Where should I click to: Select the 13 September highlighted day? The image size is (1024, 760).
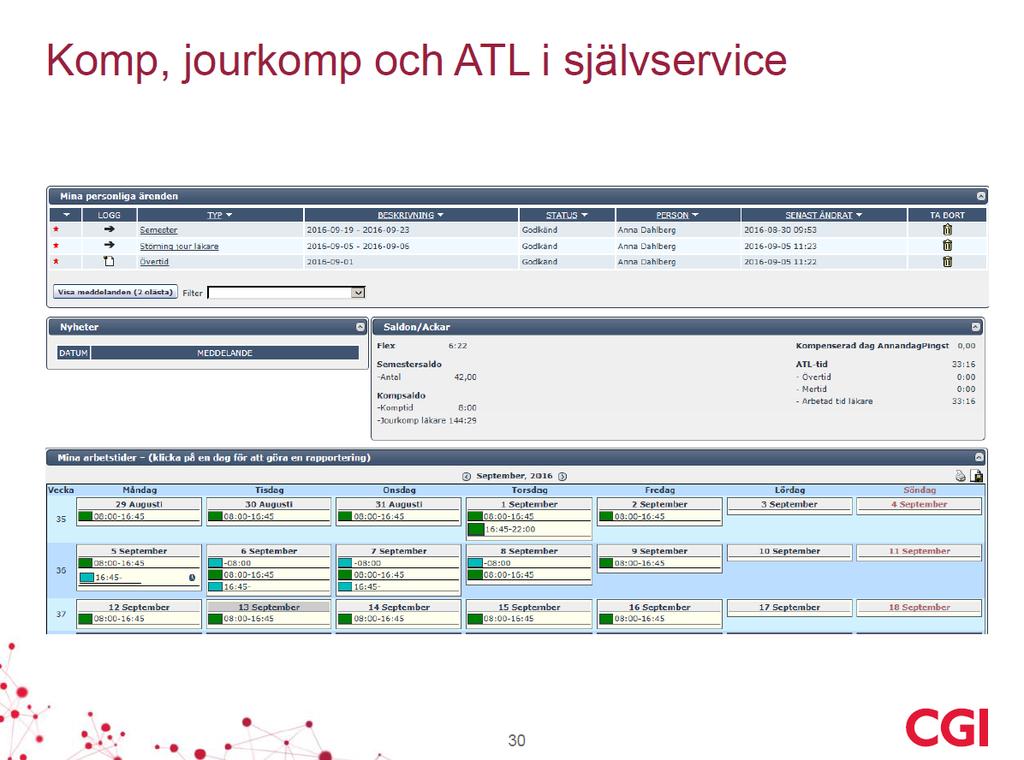pyautogui.click(x=268, y=607)
